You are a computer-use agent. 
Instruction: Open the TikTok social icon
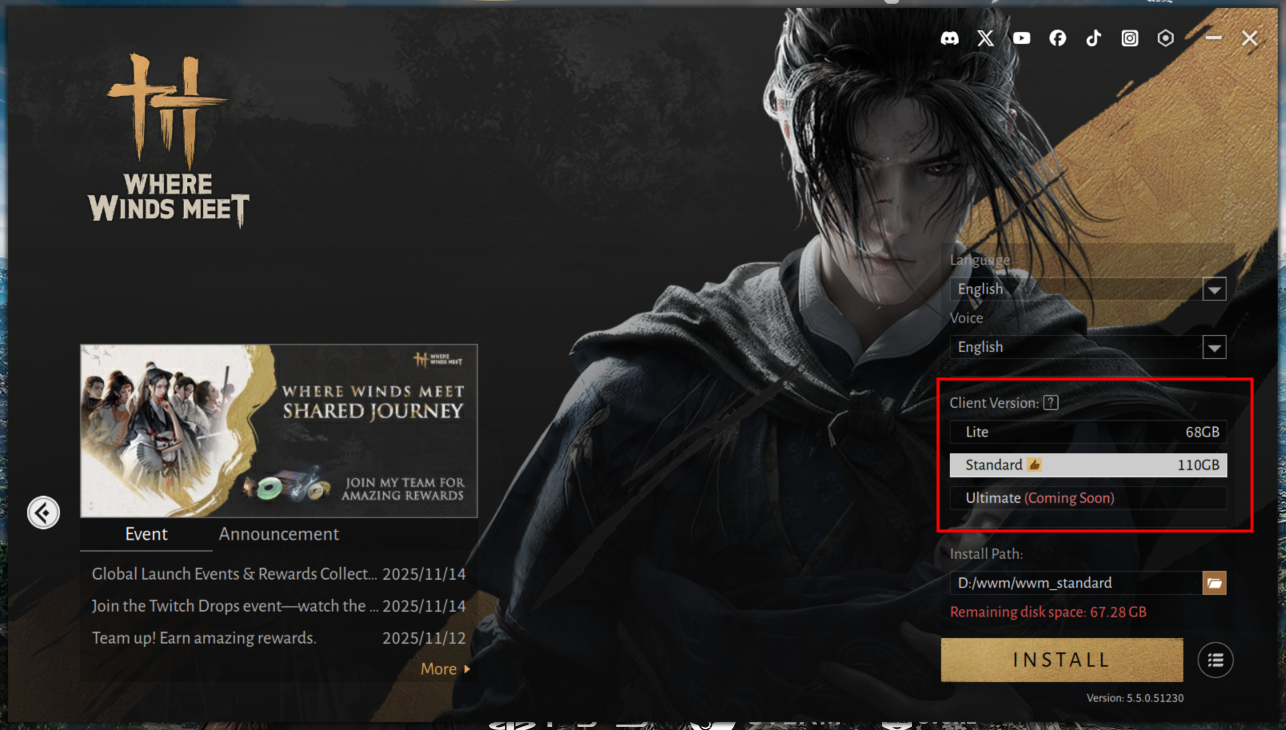(x=1093, y=38)
